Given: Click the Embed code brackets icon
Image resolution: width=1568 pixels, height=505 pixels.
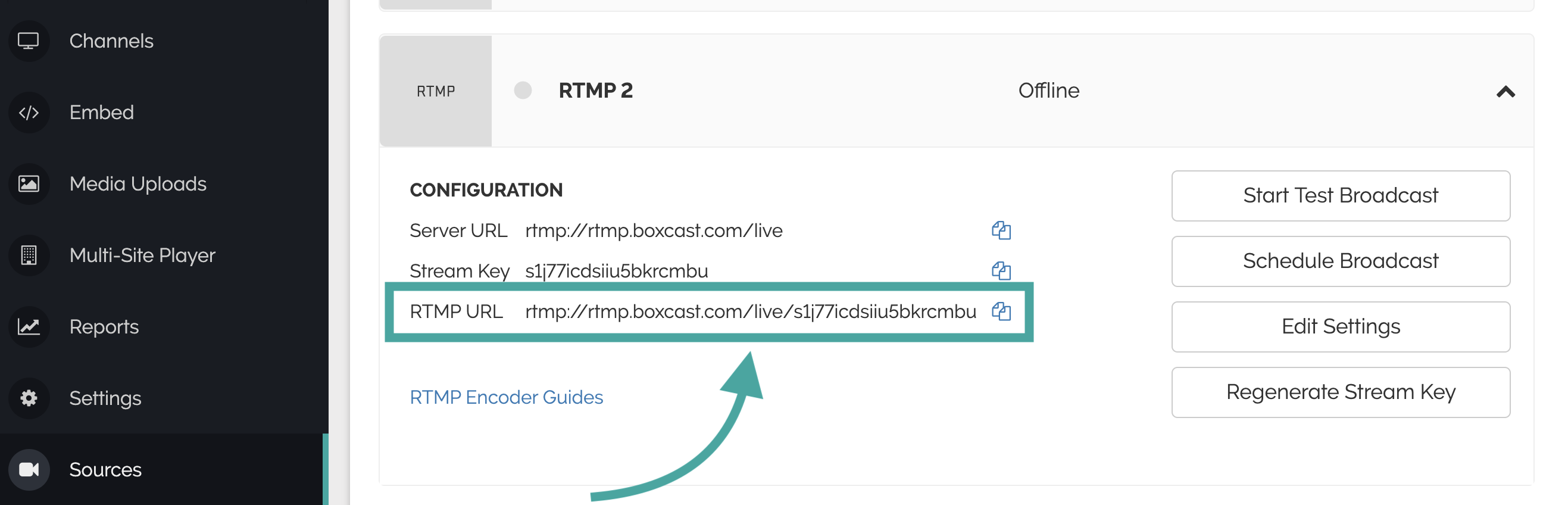Looking at the screenshot, I should (29, 113).
